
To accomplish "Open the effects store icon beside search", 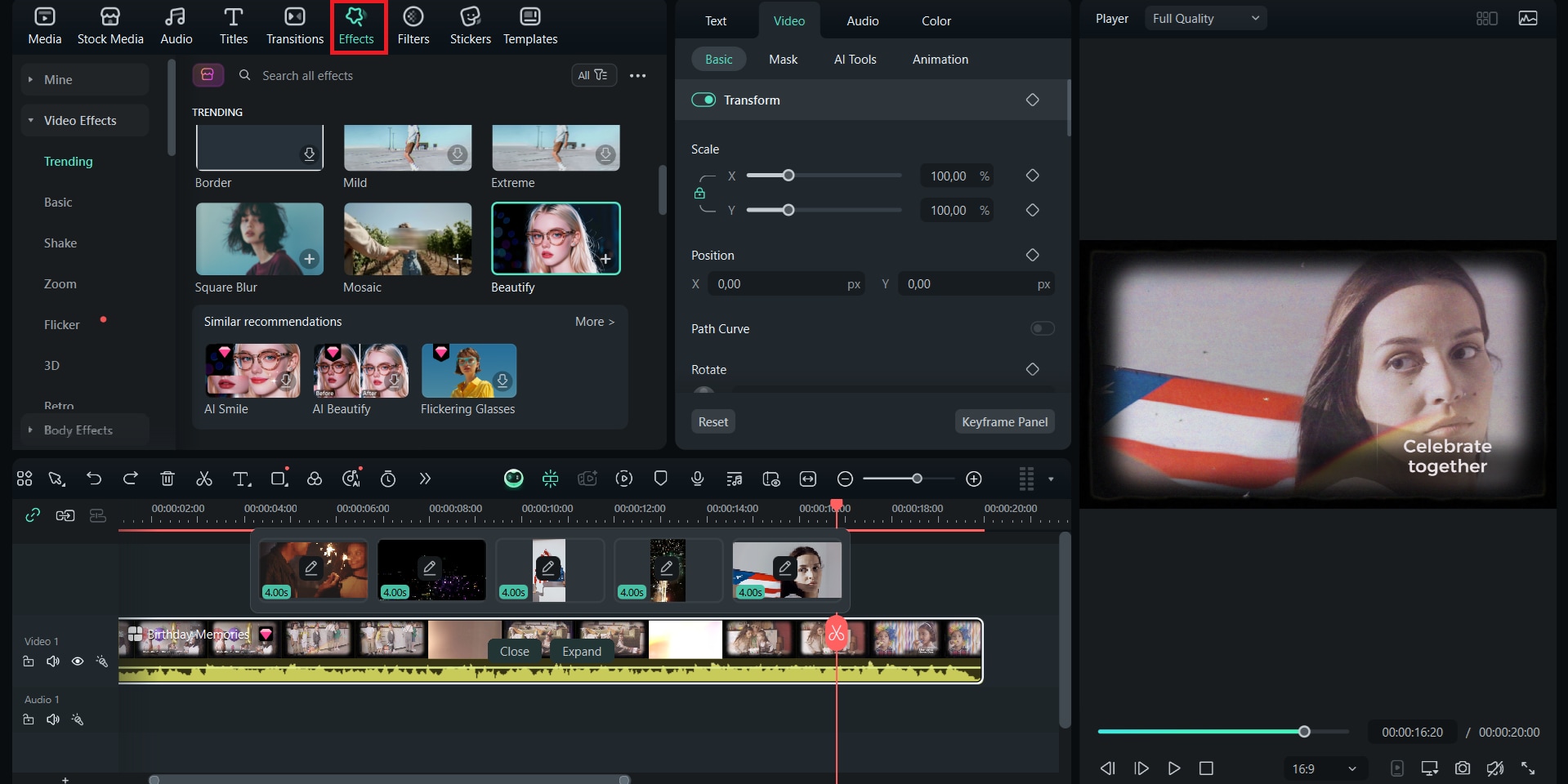I will click(x=208, y=75).
